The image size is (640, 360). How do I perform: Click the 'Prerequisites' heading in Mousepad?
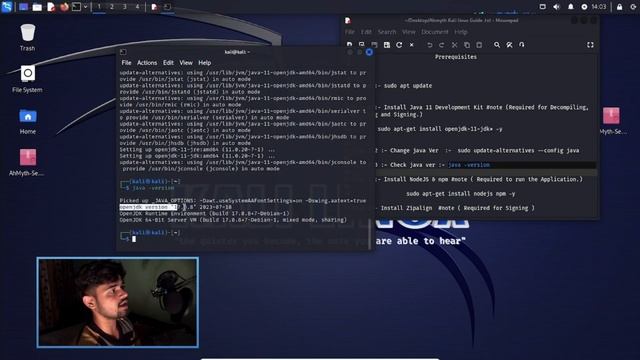point(456,57)
